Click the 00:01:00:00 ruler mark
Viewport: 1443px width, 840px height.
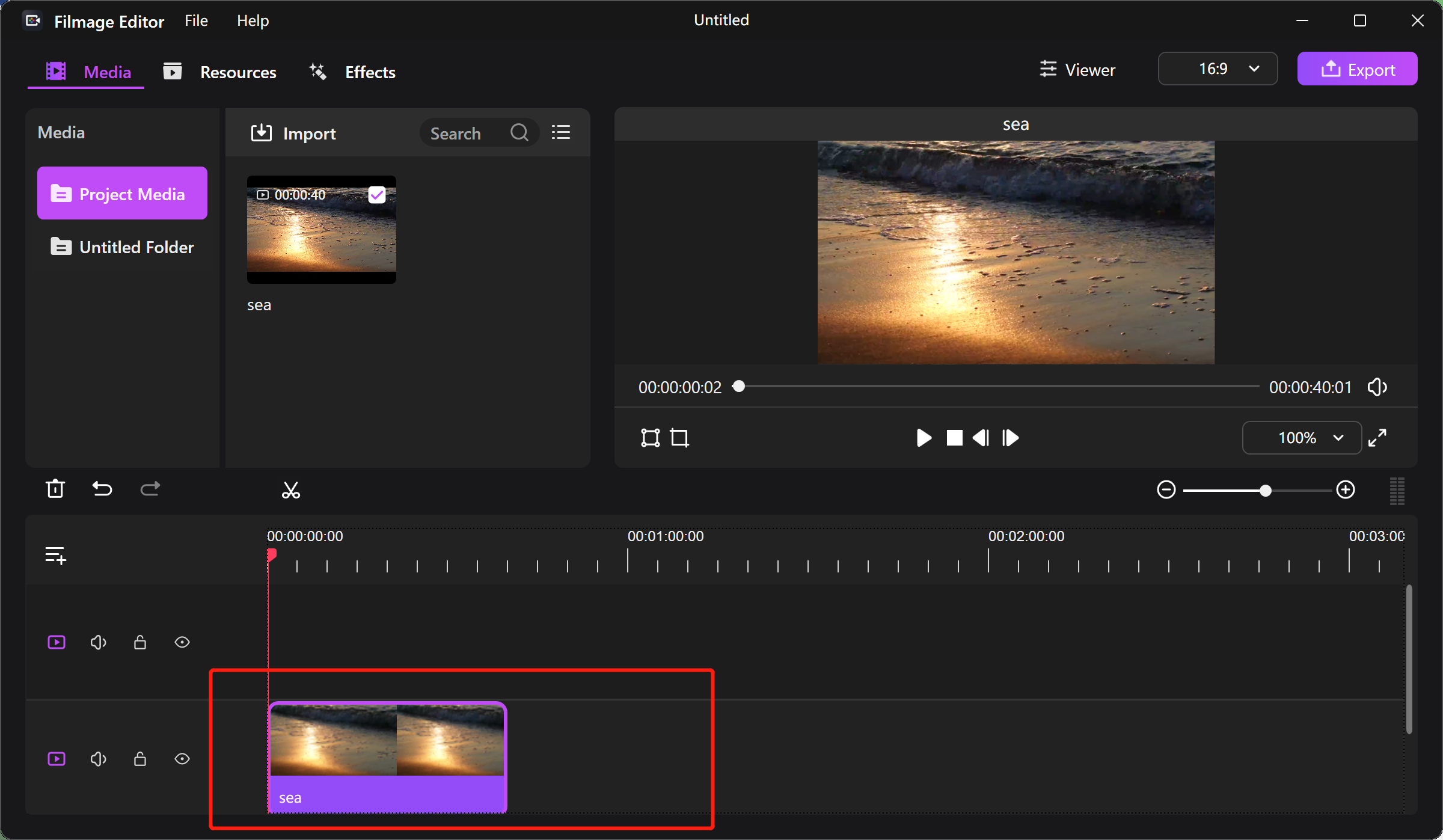point(666,536)
